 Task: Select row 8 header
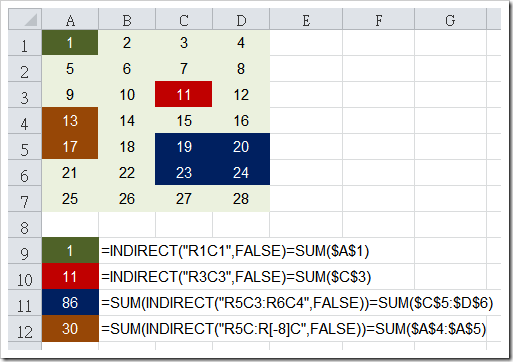coord(25,225)
